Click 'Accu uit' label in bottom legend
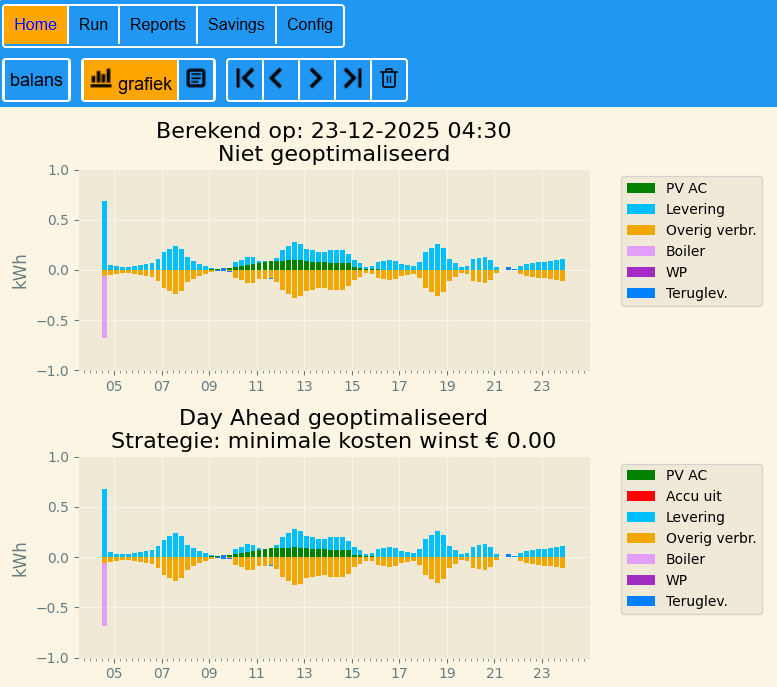Image resolution: width=777 pixels, height=687 pixels. [x=694, y=496]
